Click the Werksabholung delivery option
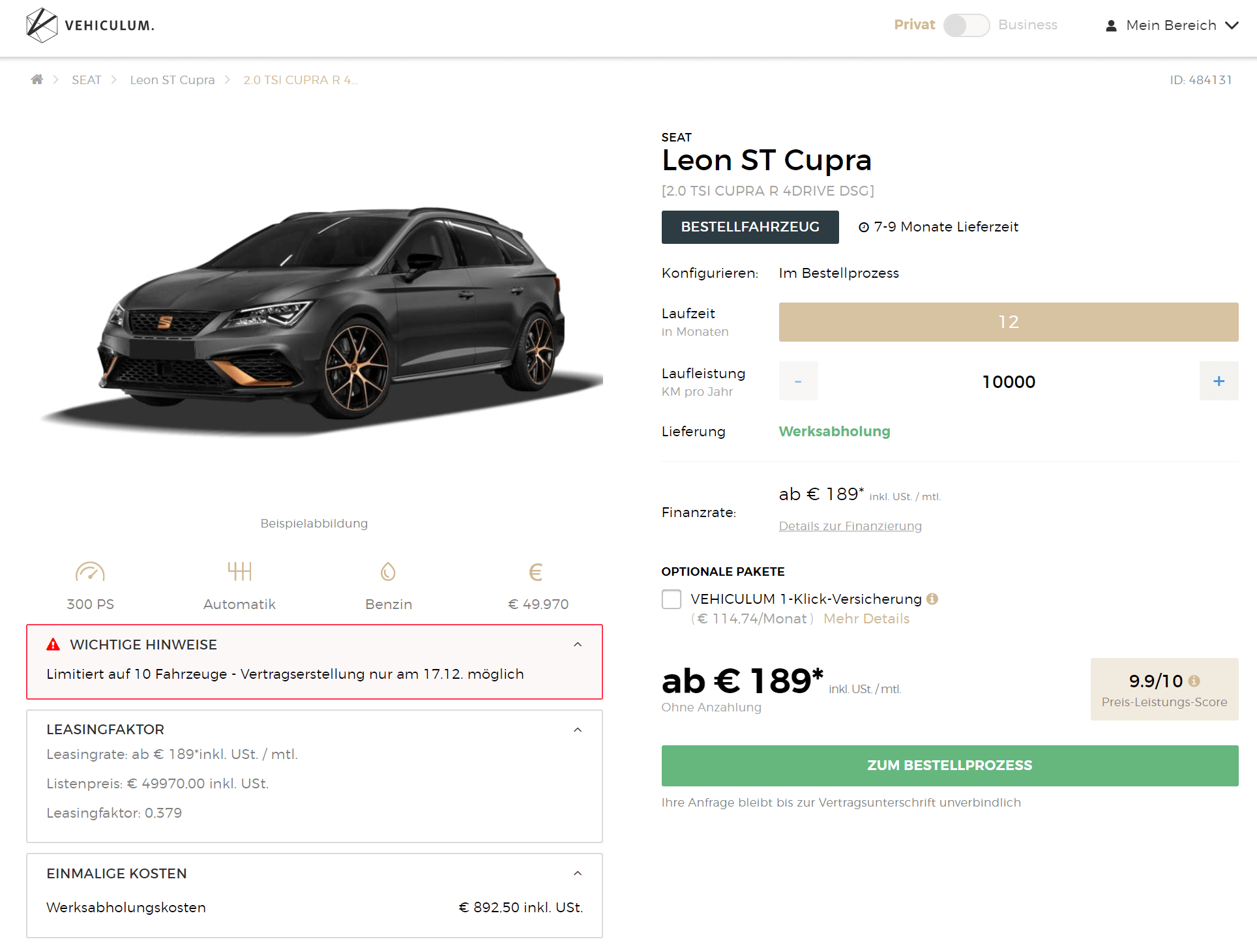Screen dimensions: 1257x952 pyautogui.click(x=835, y=432)
